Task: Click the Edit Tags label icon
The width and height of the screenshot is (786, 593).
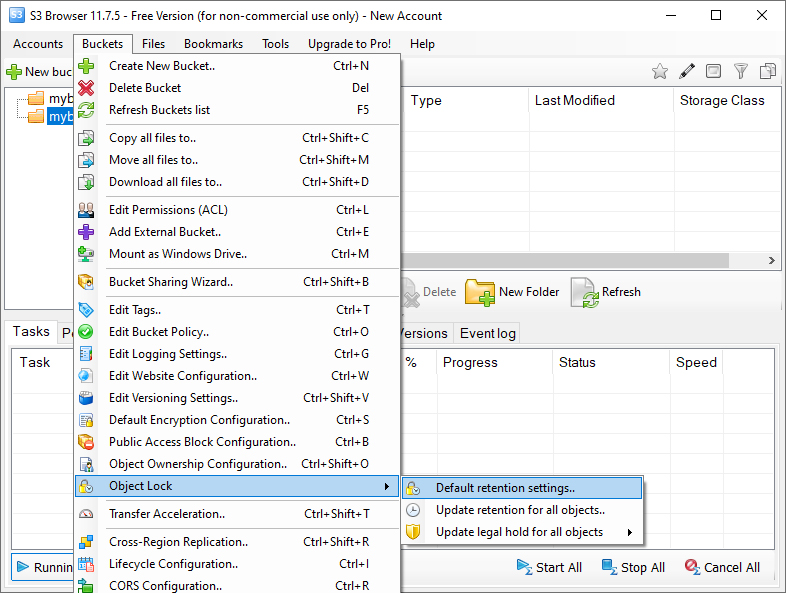Action: point(86,310)
